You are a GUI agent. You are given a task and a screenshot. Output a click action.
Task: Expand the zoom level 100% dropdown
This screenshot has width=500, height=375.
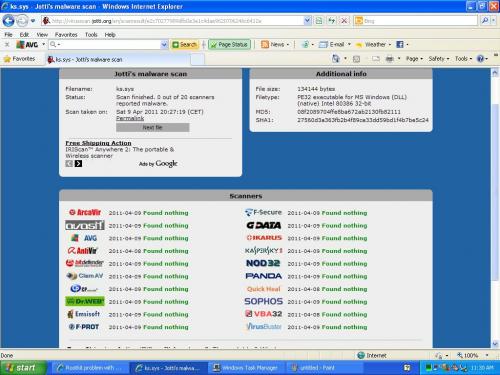(x=487, y=355)
